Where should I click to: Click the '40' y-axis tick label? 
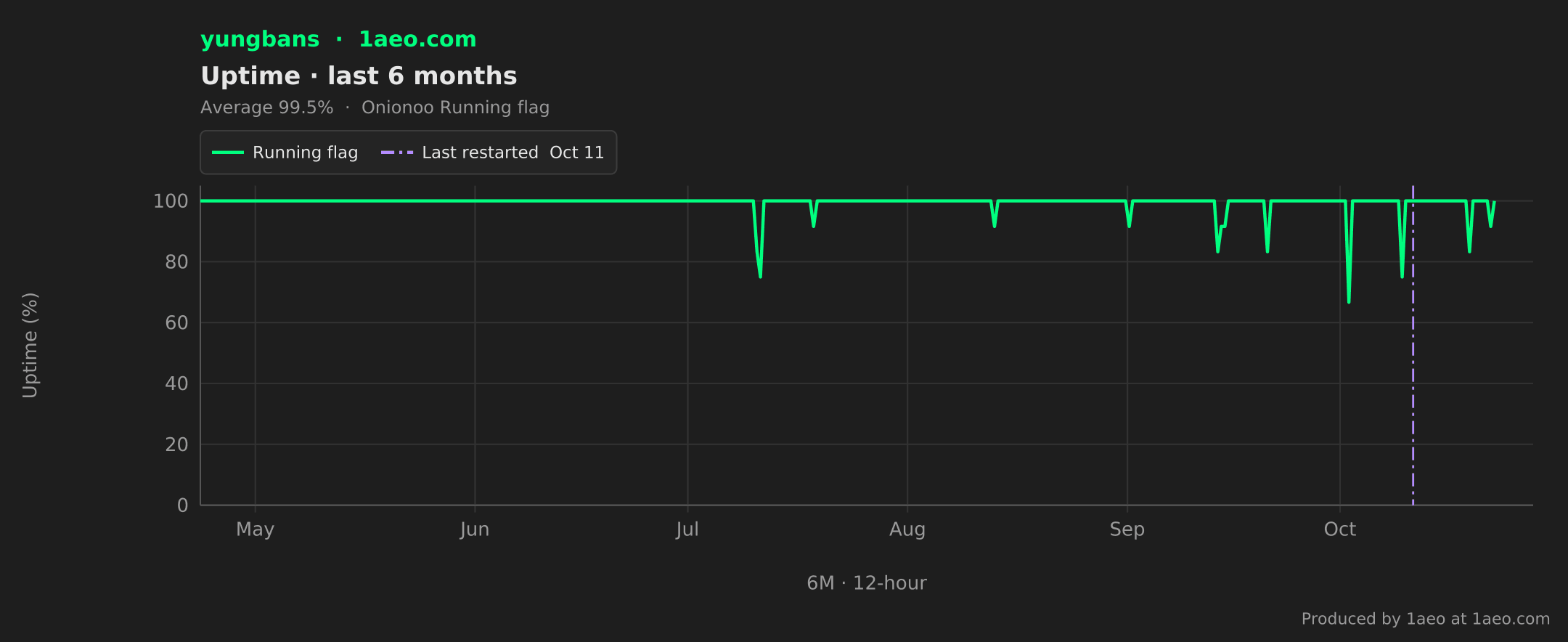(x=176, y=383)
